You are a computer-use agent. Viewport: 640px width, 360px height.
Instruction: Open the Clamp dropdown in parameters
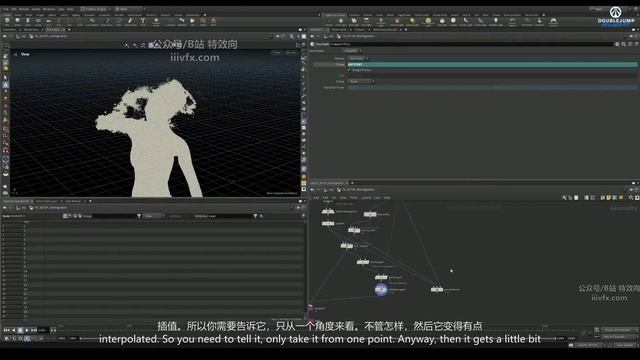pyautogui.click(x=361, y=81)
